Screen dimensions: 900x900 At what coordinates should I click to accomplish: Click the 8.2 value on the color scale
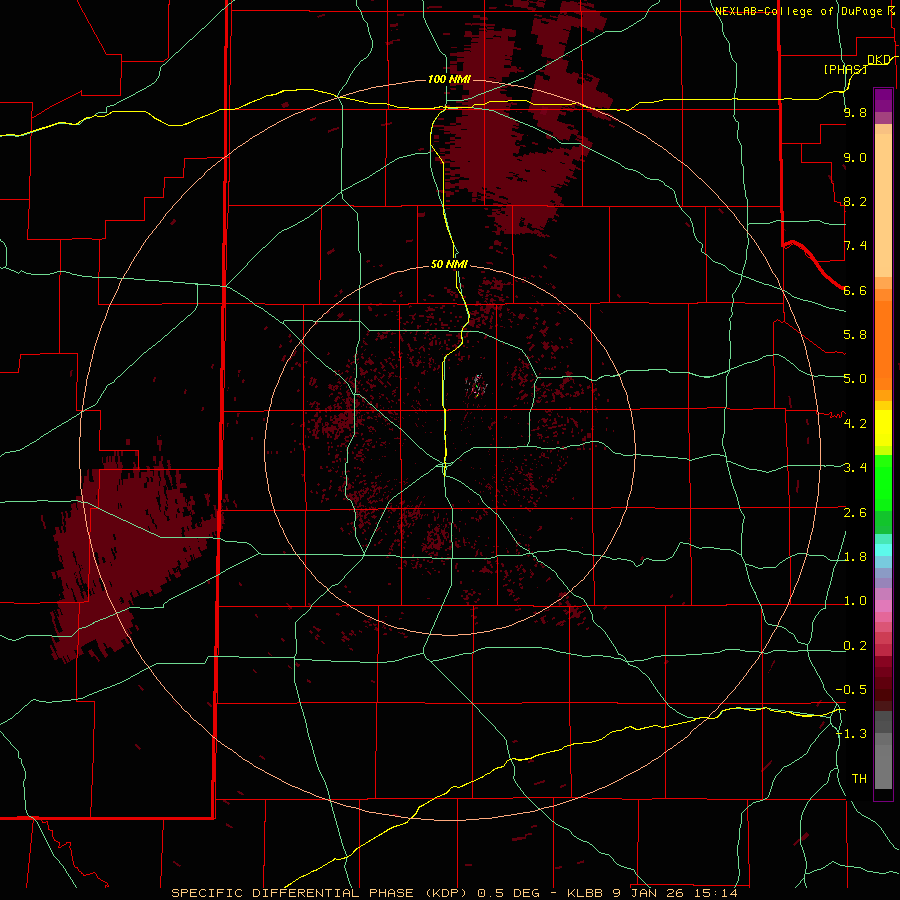tap(855, 201)
